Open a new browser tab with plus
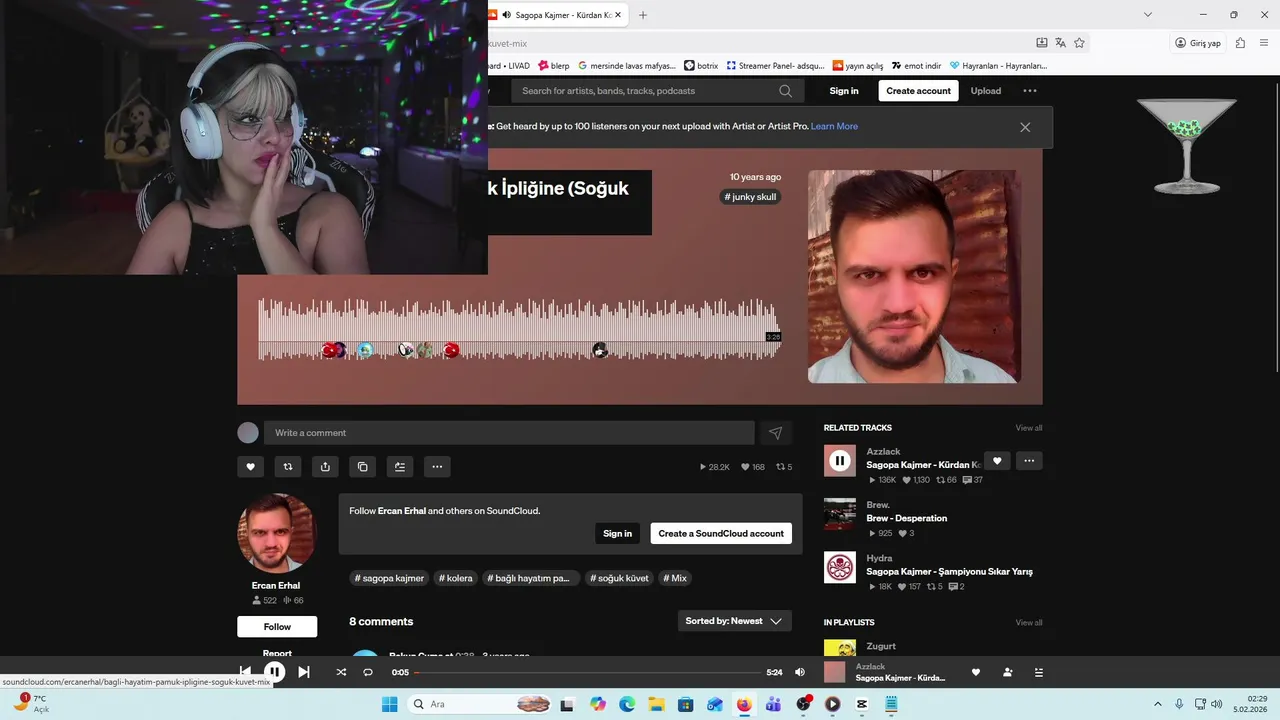This screenshot has height=720, width=1280. [x=643, y=15]
